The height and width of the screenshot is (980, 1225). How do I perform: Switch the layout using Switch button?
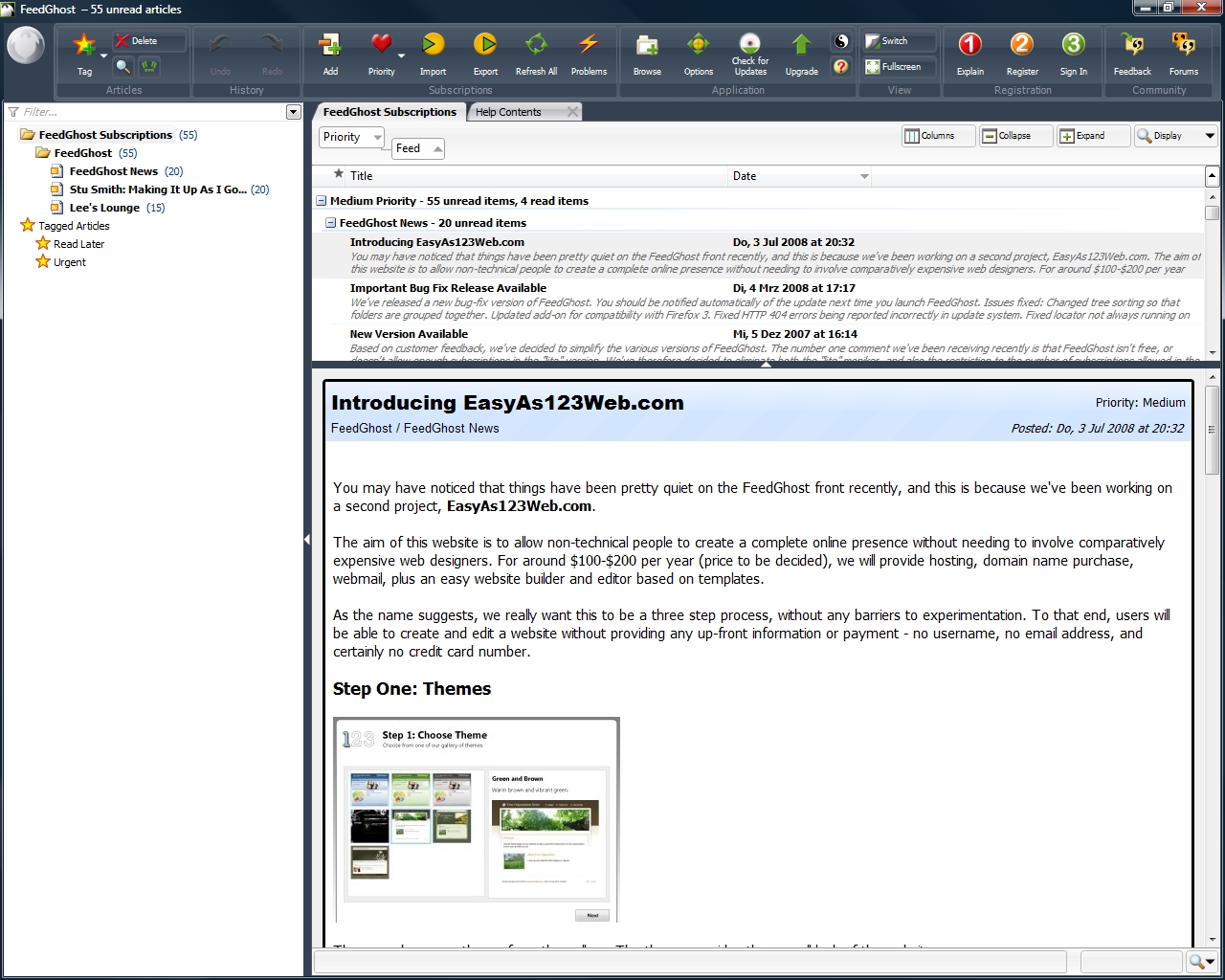(897, 41)
